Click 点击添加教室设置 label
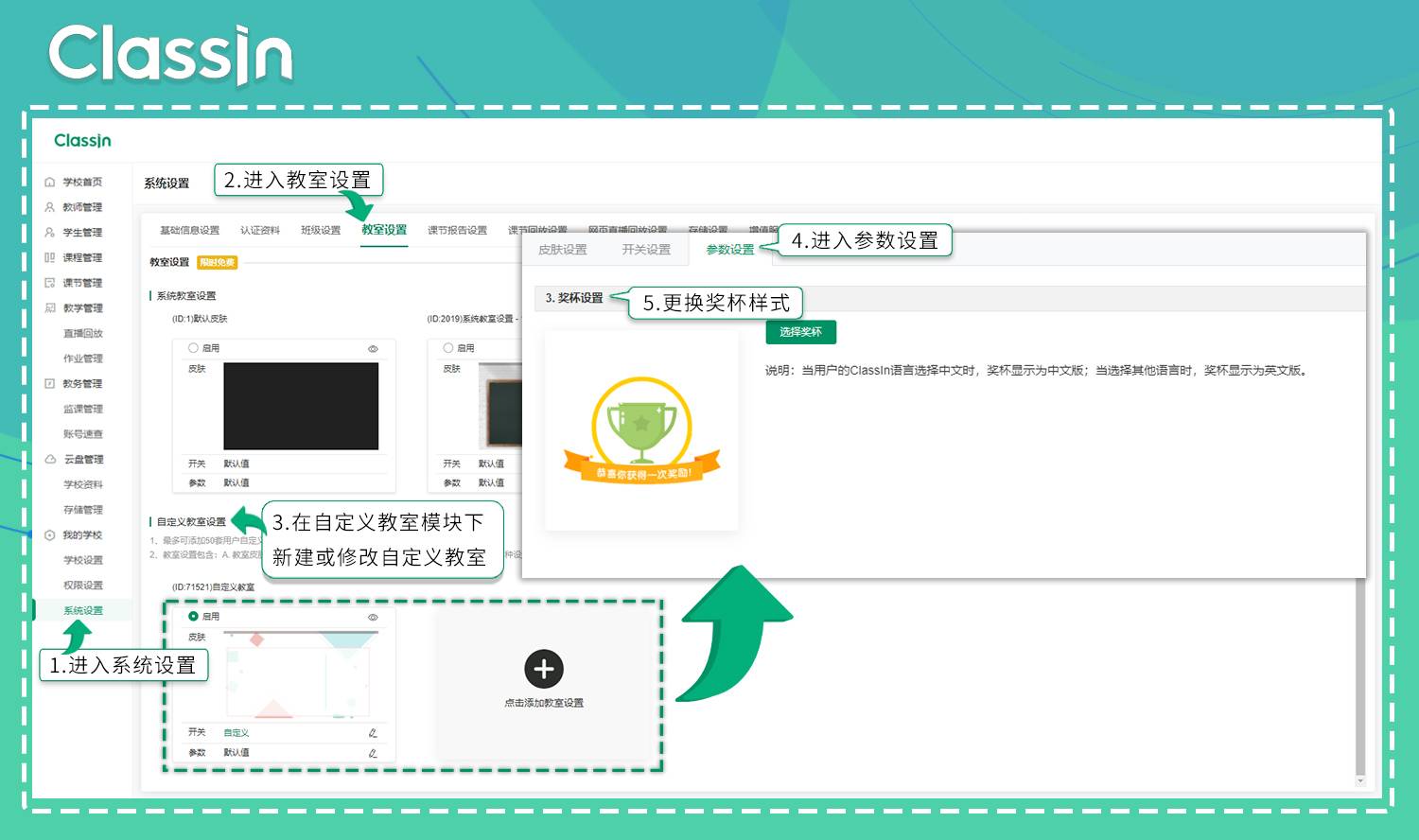 tap(544, 703)
